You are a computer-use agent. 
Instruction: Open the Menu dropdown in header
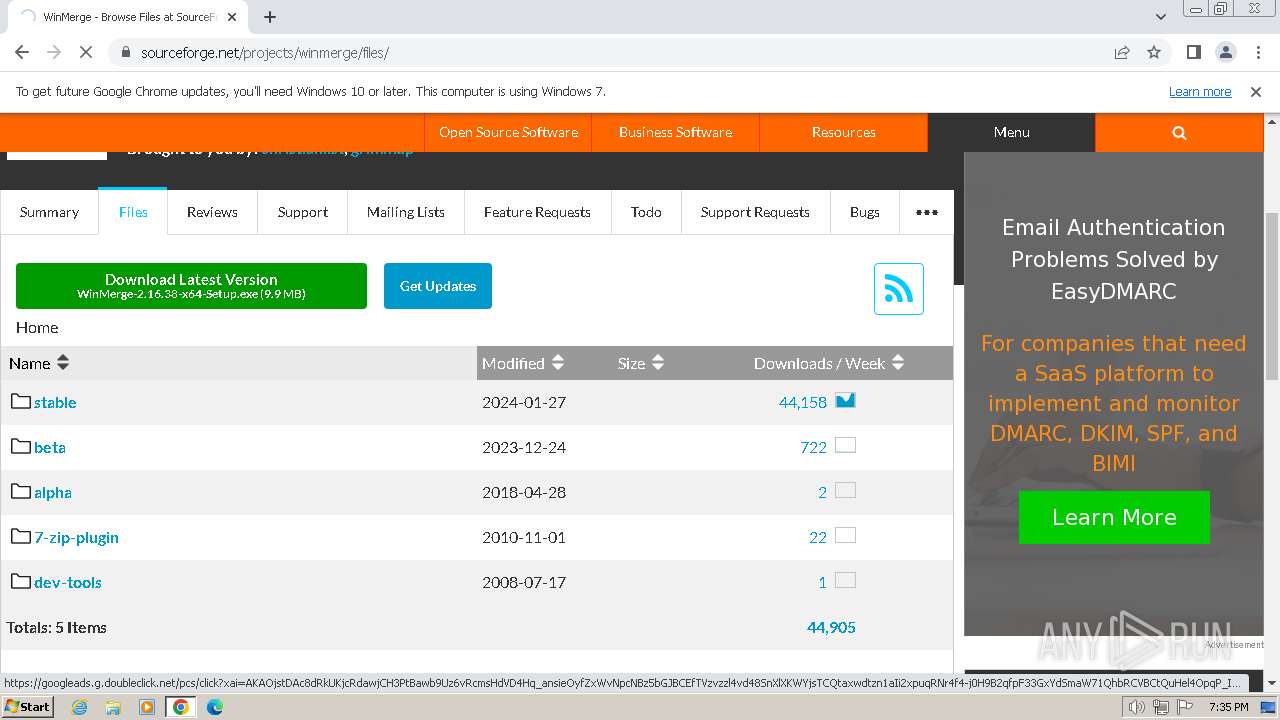[x=1011, y=132]
